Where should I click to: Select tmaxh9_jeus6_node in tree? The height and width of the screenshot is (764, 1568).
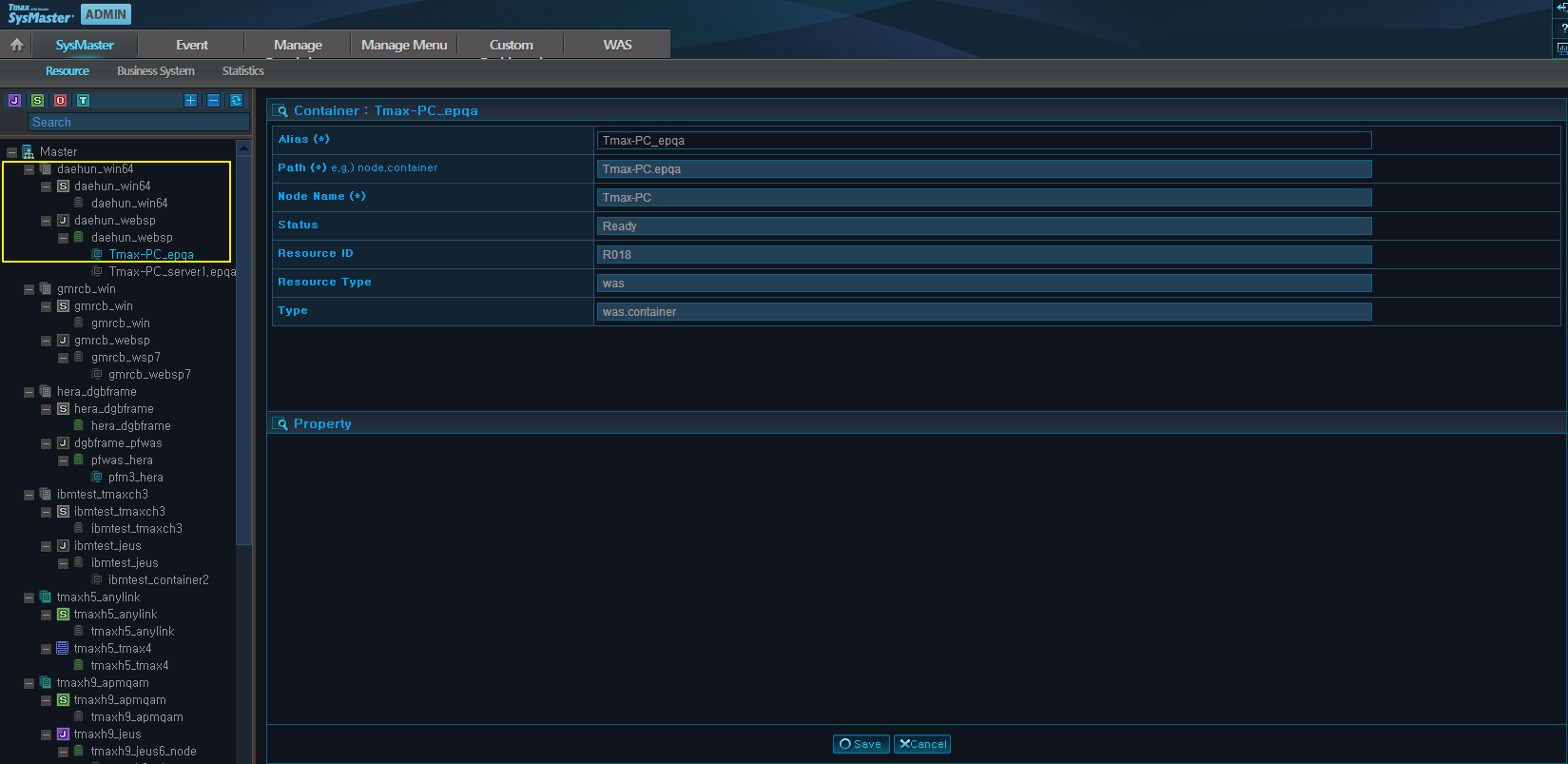click(144, 751)
